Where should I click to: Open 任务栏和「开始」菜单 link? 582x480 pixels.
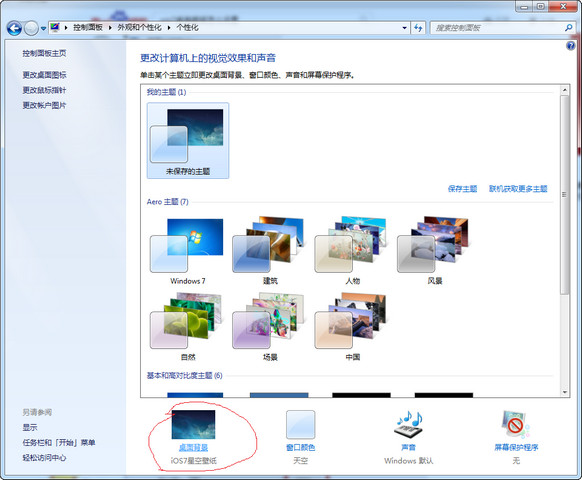coord(59,443)
